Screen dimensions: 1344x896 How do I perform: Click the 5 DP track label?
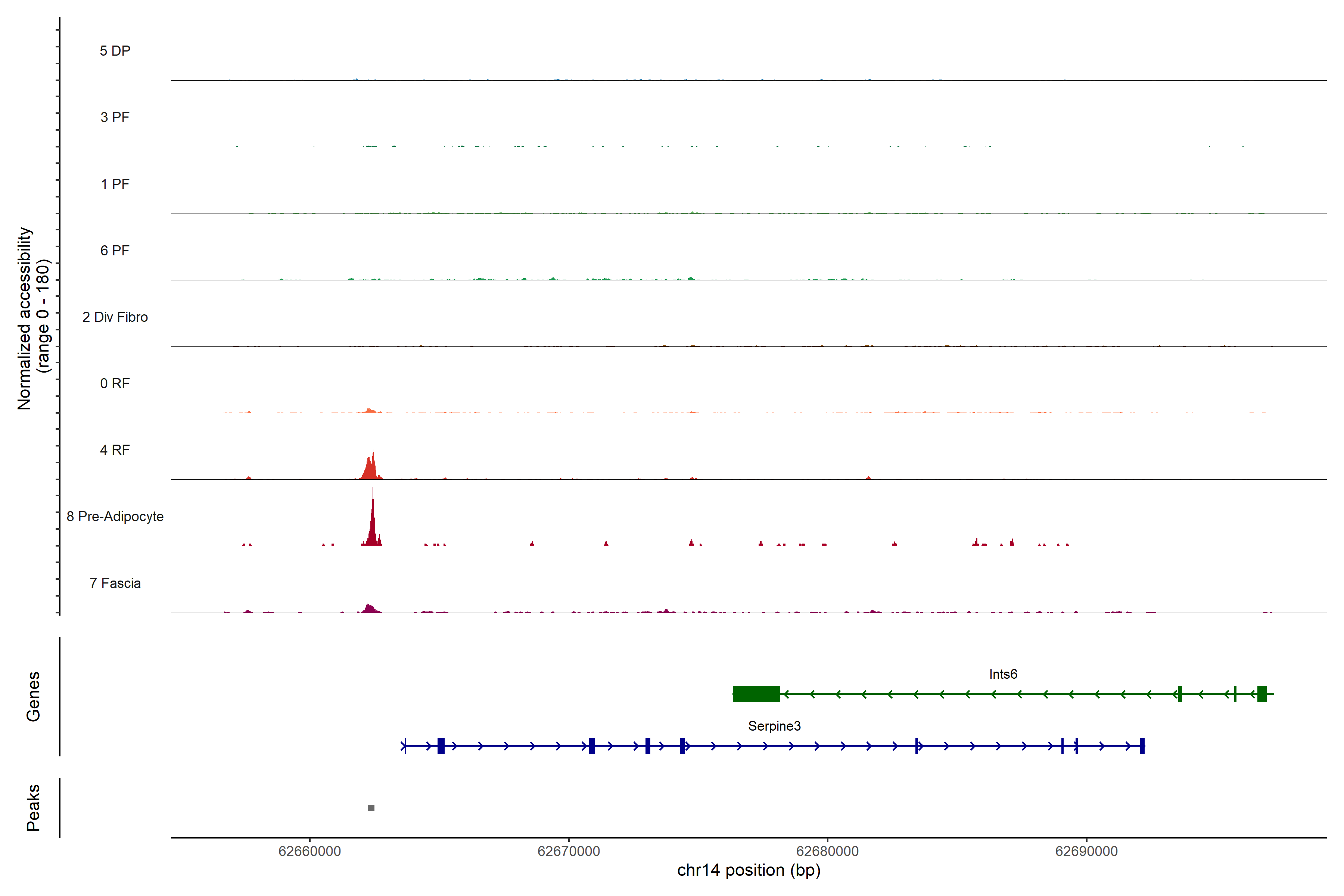pos(115,51)
